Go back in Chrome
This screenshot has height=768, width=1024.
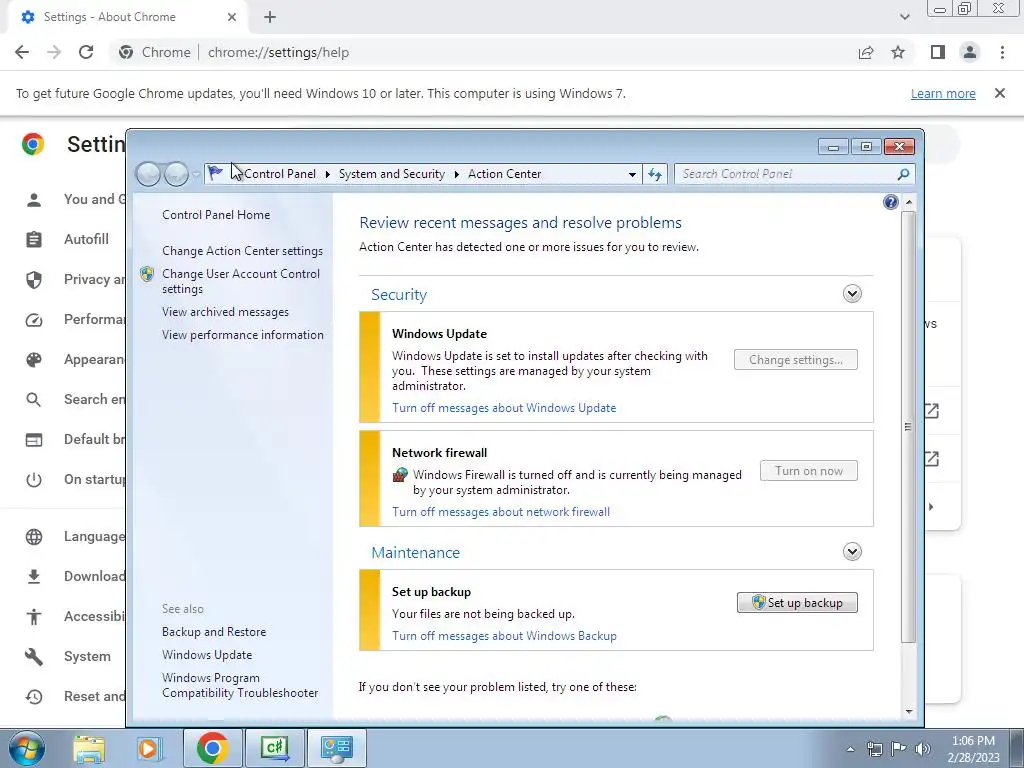pyautogui.click(x=22, y=52)
